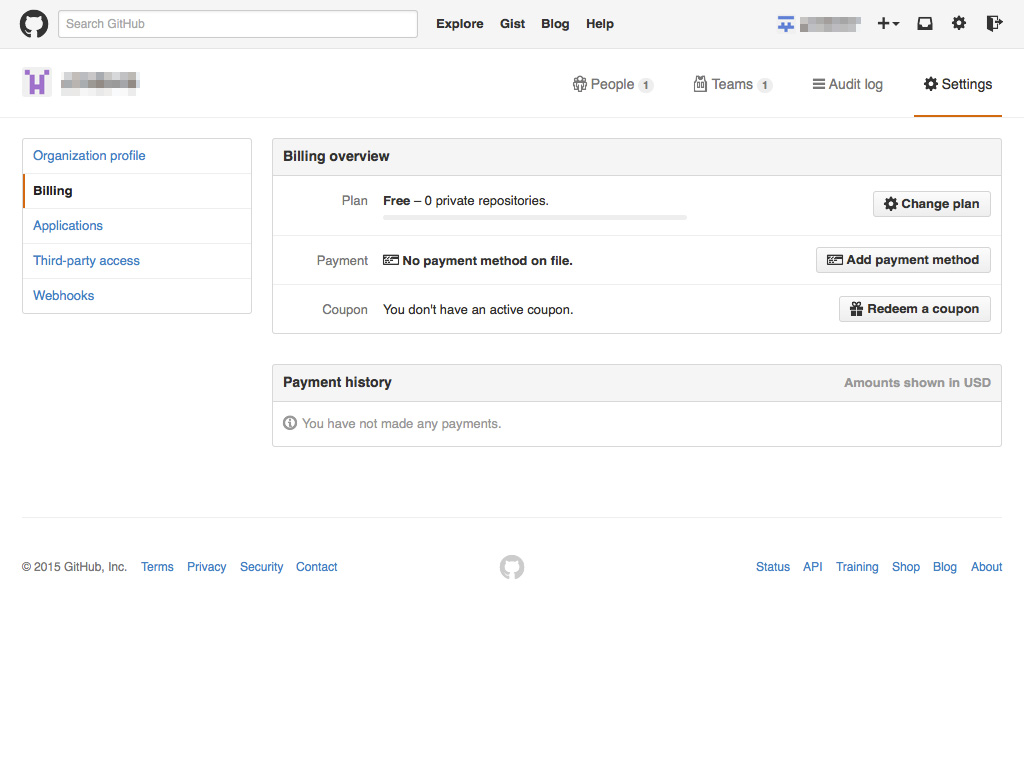Switch to the People tab
Viewport: 1024px width, 768px height.
click(613, 84)
